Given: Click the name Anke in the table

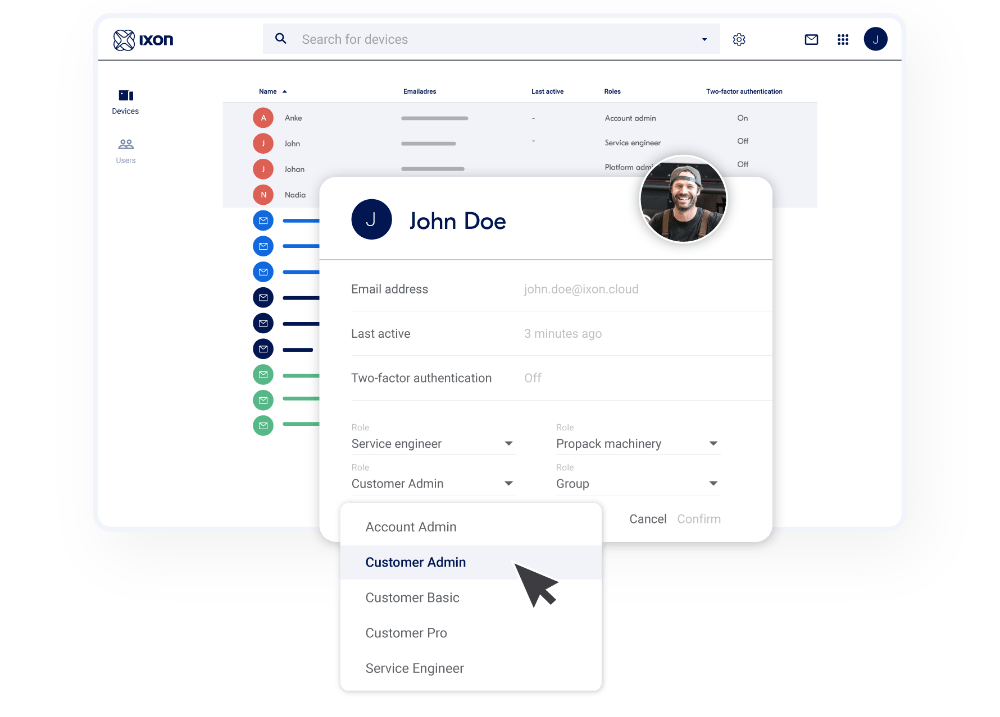Looking at the screenshot, I should pyautogui.click(x=293, y=118).
